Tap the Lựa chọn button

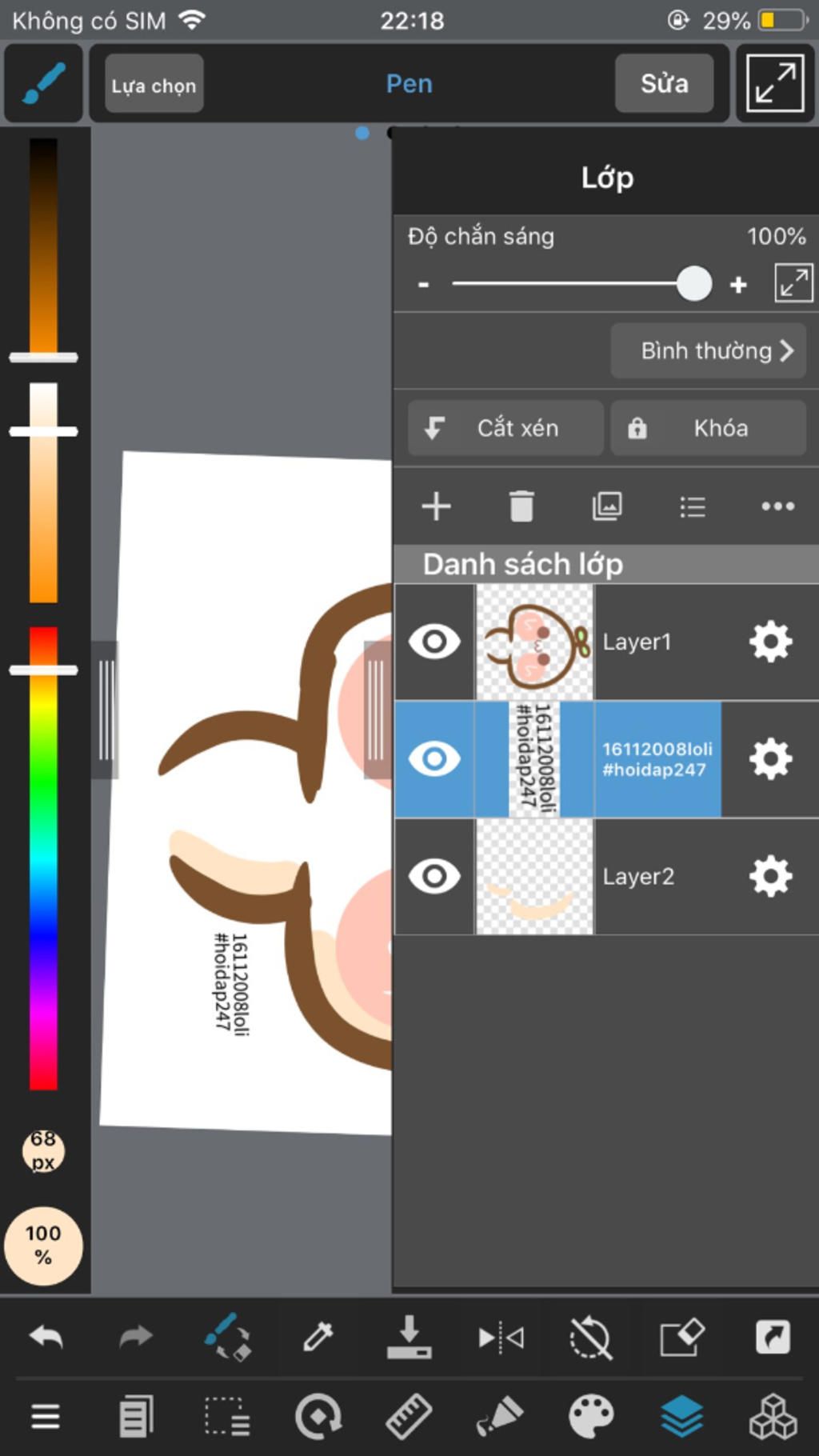154,84
